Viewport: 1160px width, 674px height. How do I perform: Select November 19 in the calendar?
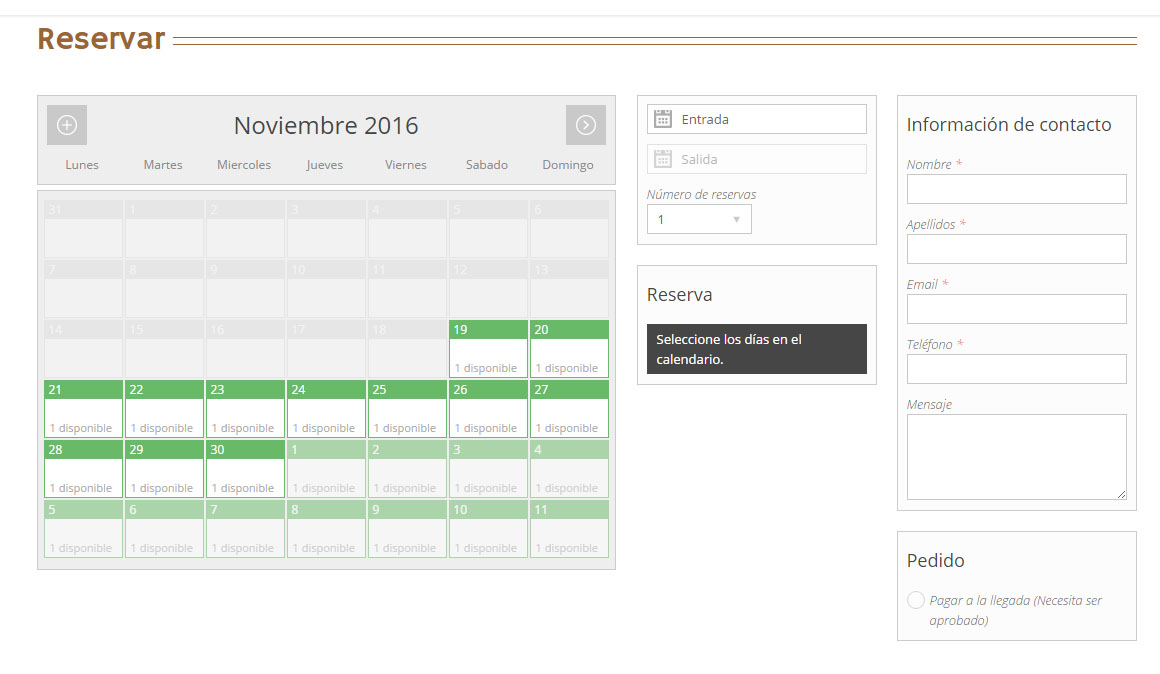click(488, 349)
